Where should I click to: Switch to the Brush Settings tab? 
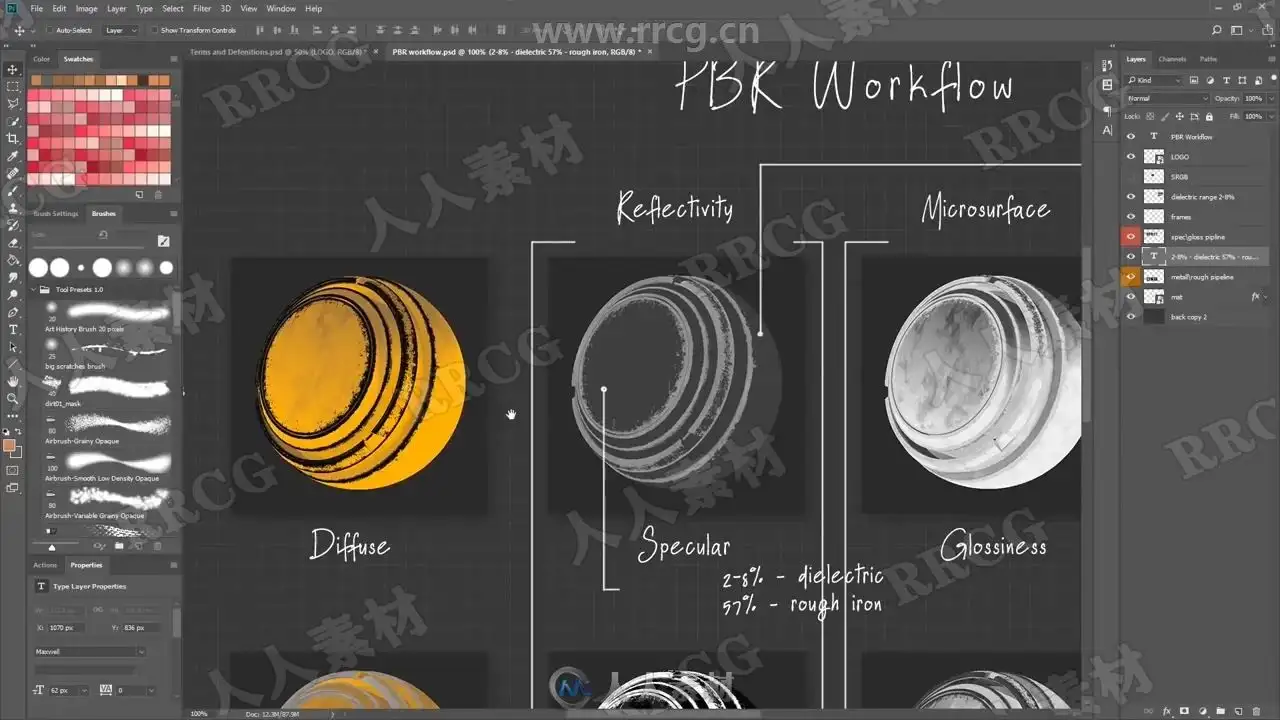56,213
